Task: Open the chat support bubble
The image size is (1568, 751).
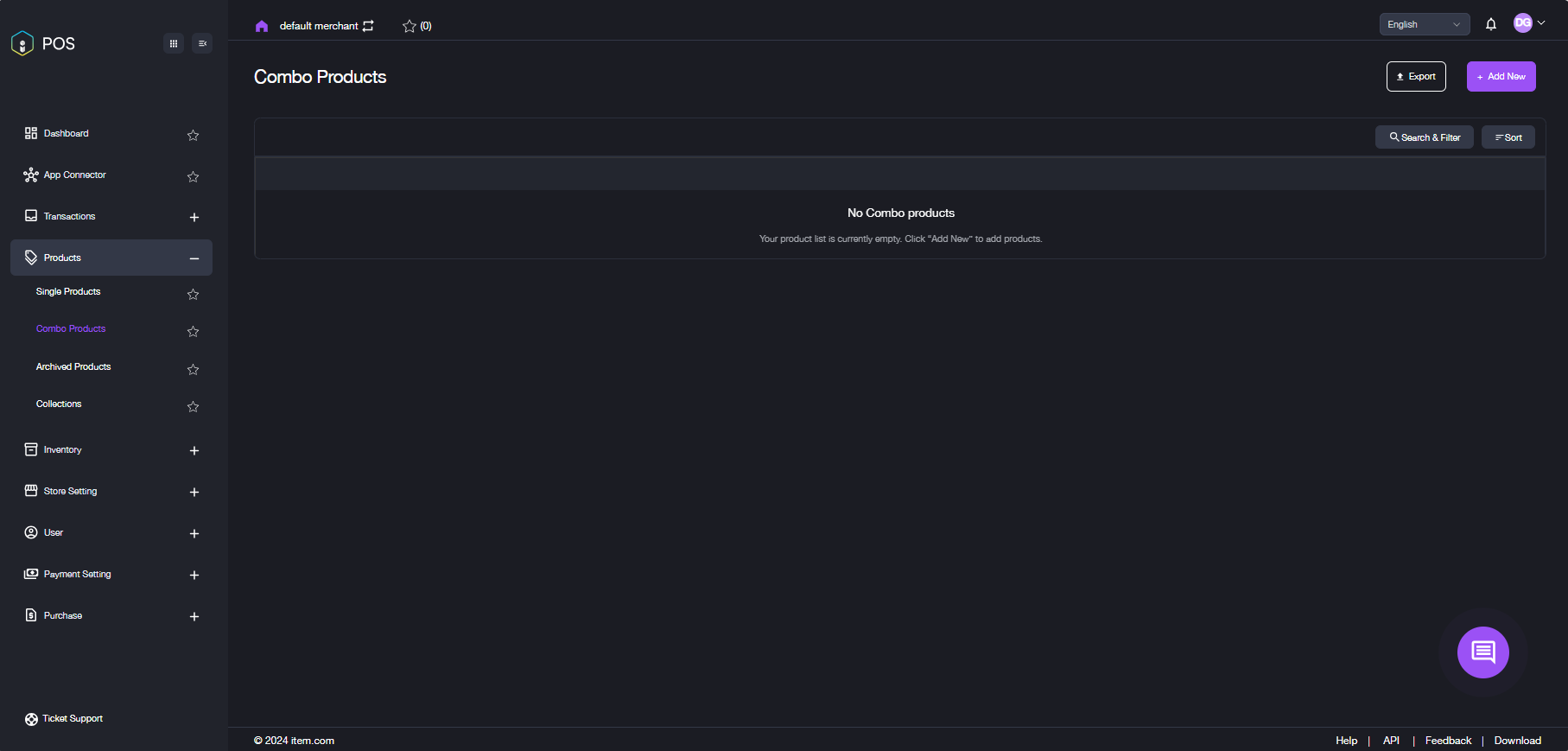Action: [1482, 652]
